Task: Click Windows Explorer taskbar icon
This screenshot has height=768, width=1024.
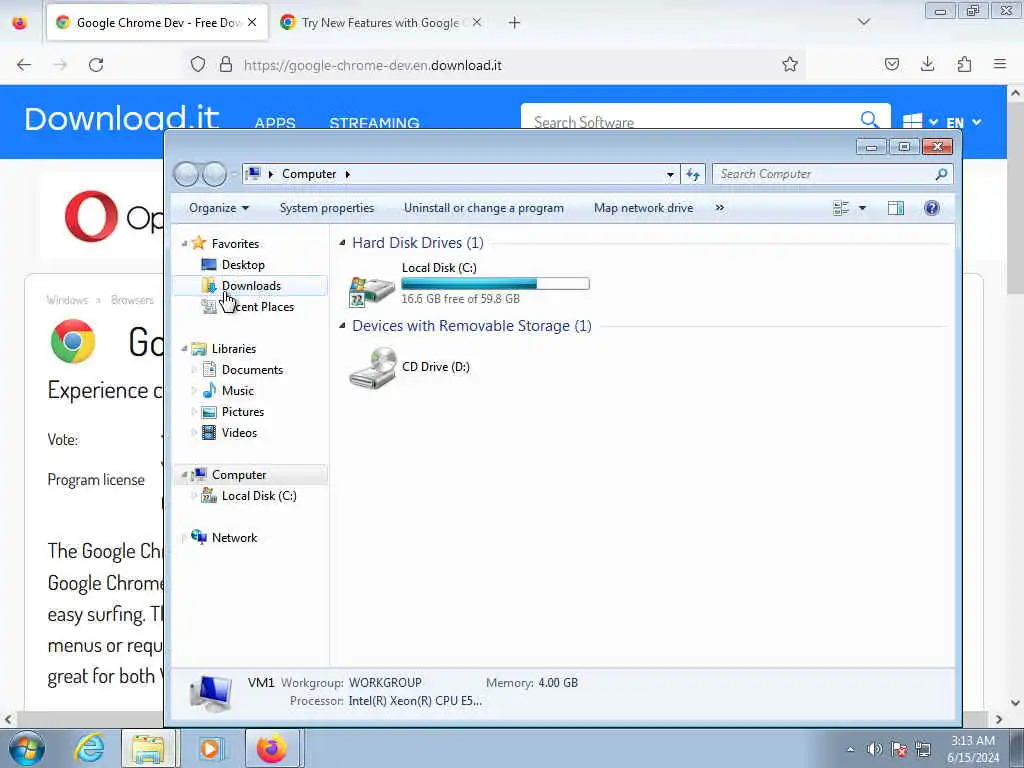Action: point(148,748)
